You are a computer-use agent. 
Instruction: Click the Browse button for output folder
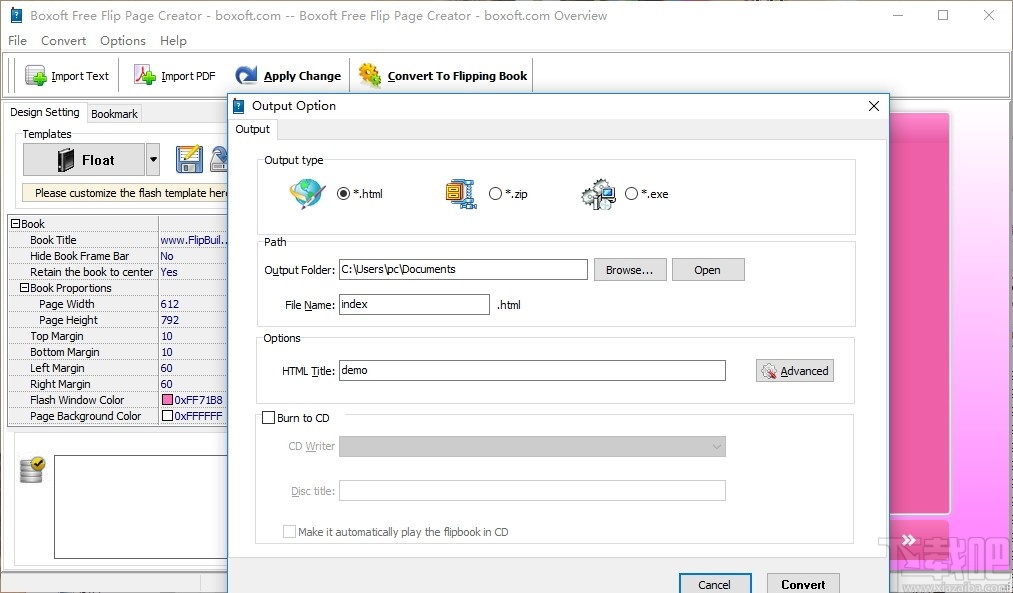click(x=630, y=269)
